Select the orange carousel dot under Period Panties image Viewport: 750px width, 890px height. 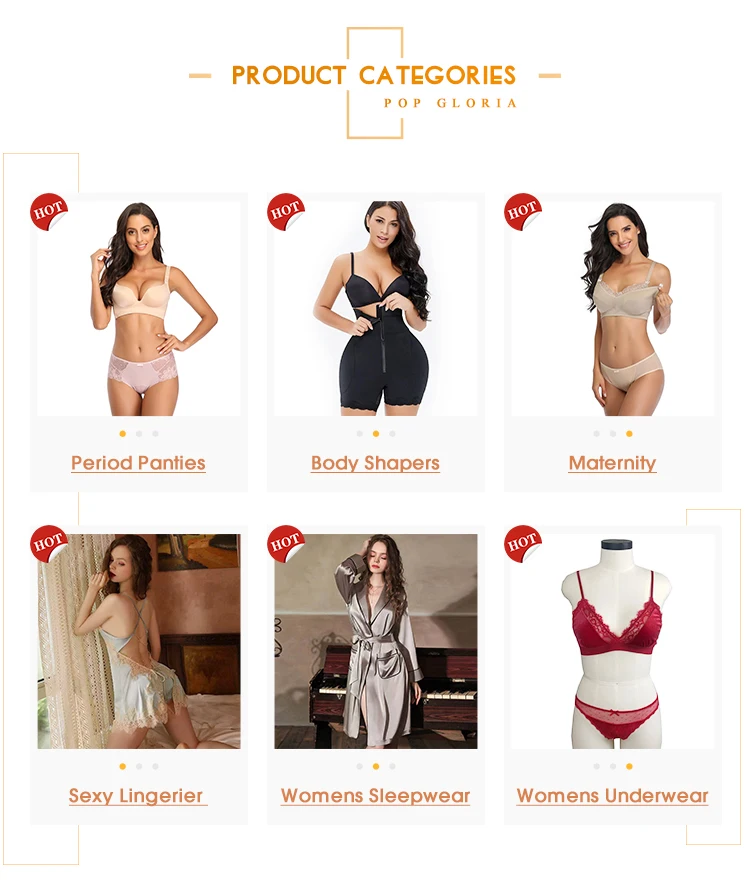coord(123,434)
